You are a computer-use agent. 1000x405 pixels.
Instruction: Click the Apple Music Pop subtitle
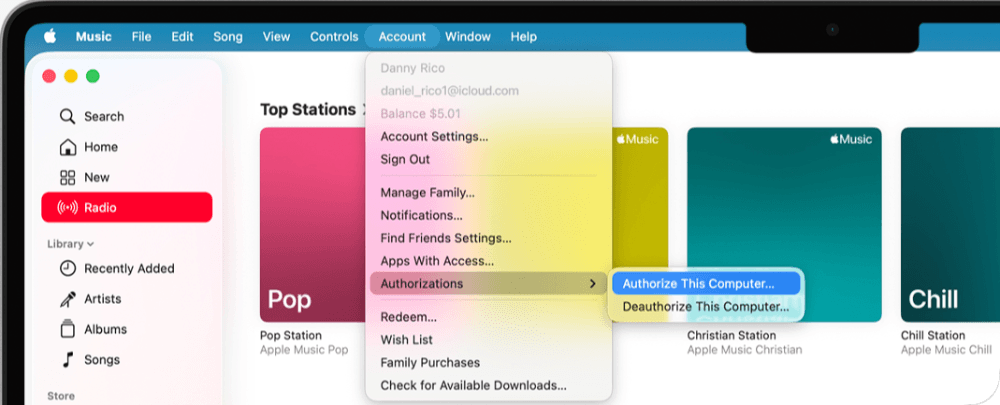(x=304, y=350)
